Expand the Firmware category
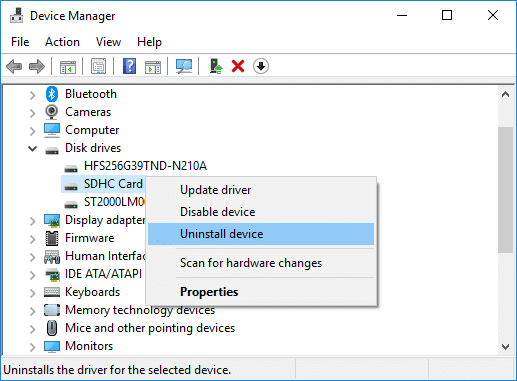517x381 pixels. pos(32,239)
